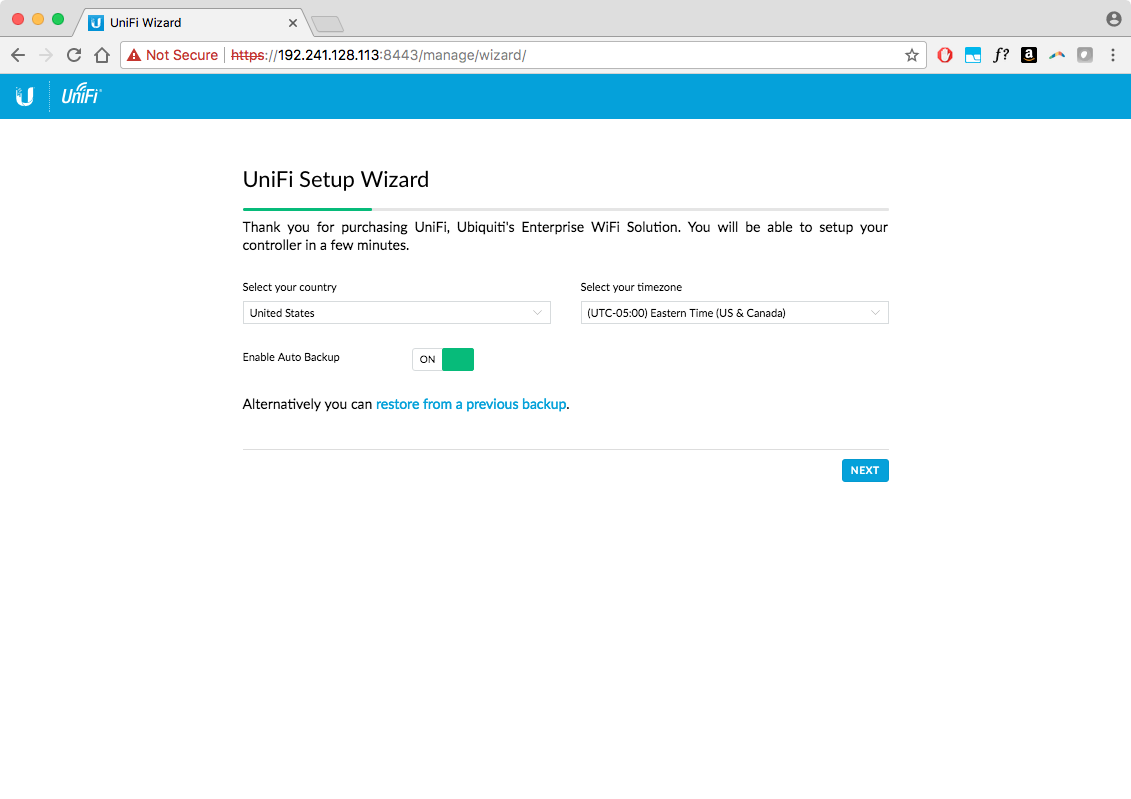Toggle Enable Auto Backup switch

(443, 359)
